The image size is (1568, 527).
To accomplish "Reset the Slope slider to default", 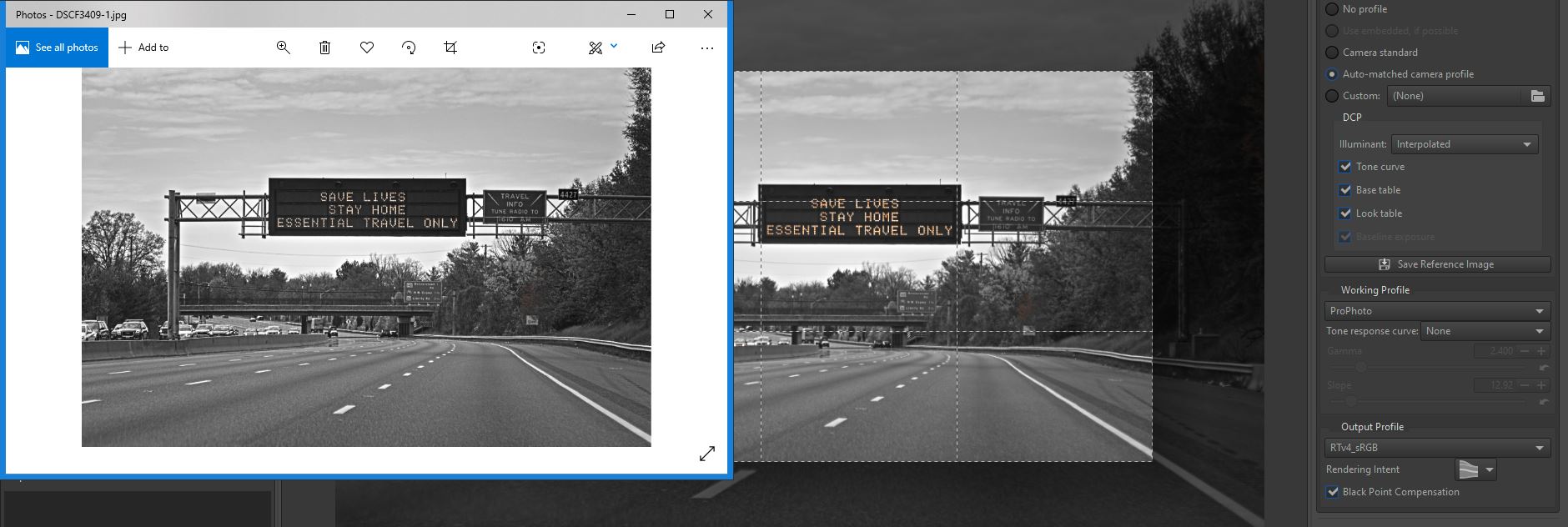I will click(x=1545, y=402).
